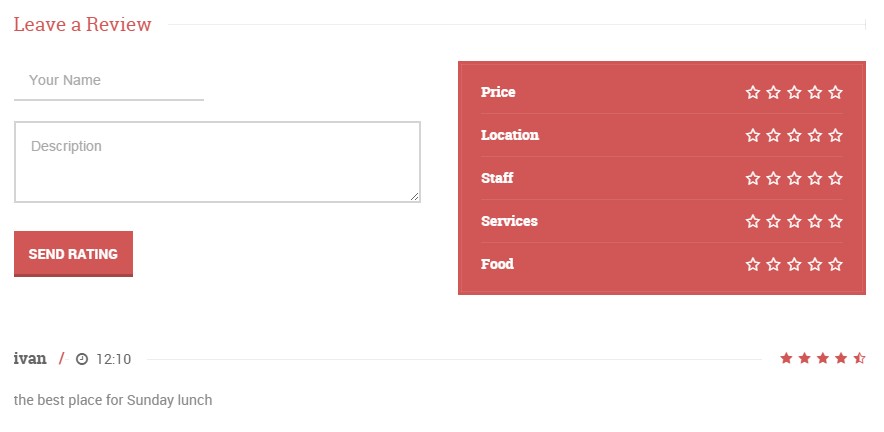Give Food a four-star rating
The width and height of the screenshot is (884, 432).
(x=815, y=264)
